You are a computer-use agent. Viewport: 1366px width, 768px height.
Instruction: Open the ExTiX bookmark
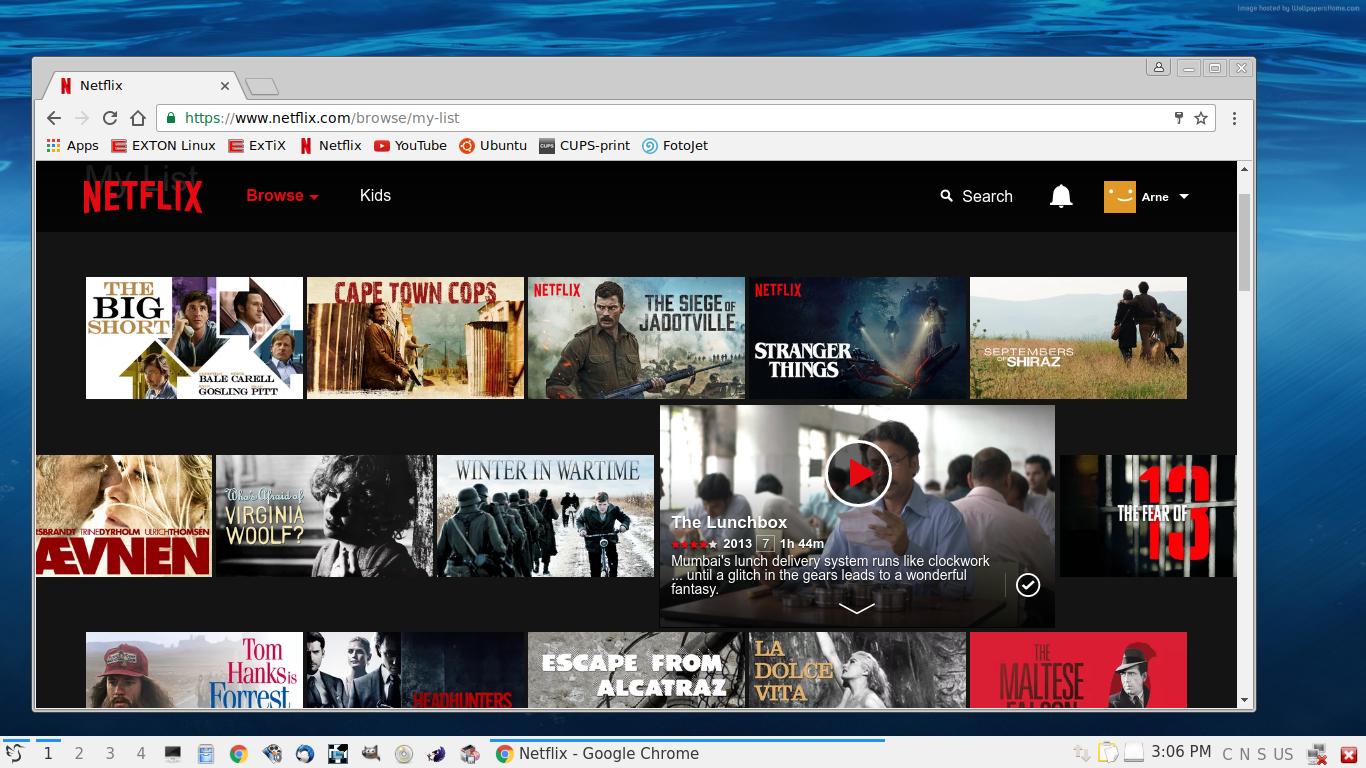point(257,145)
